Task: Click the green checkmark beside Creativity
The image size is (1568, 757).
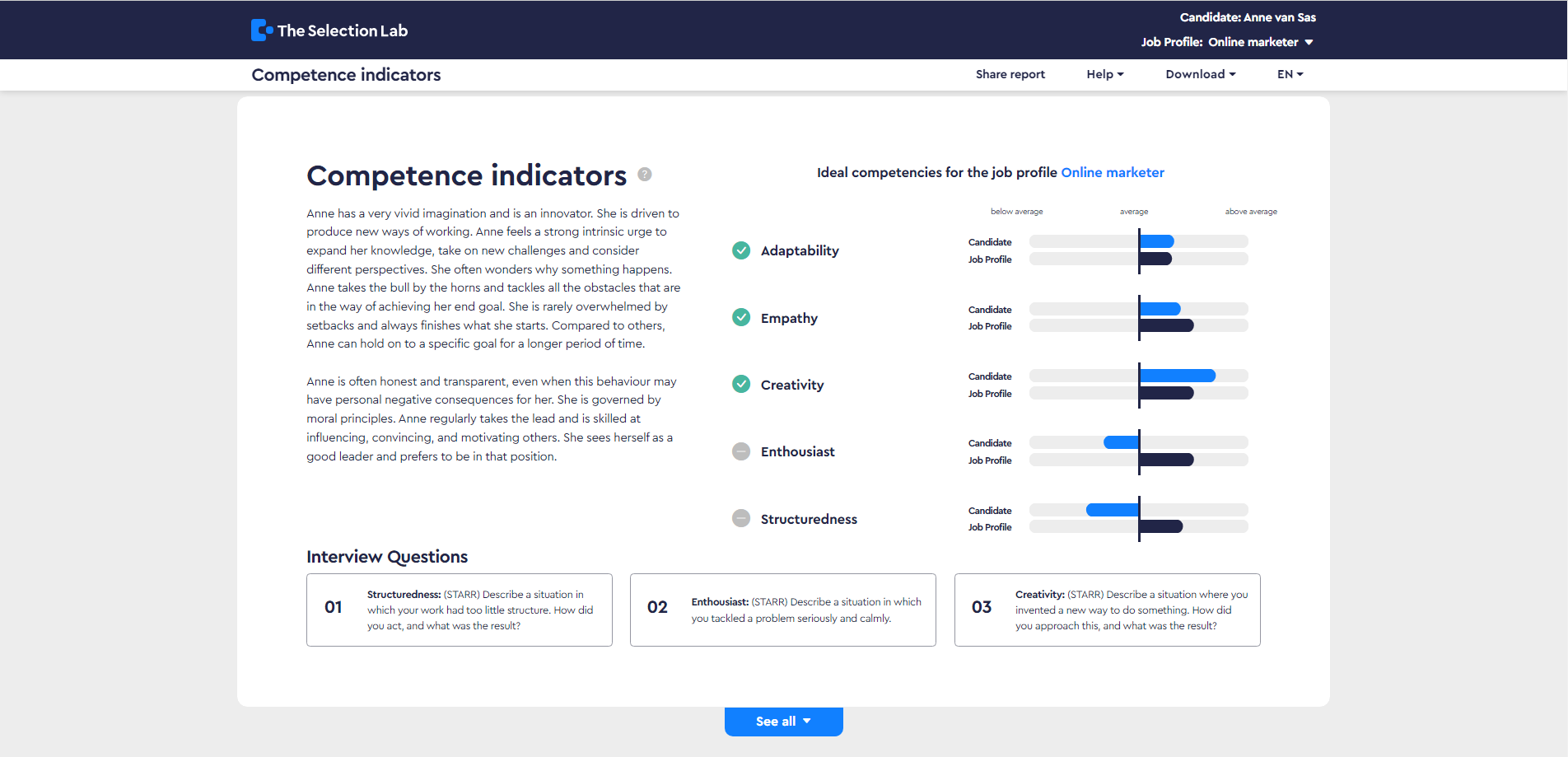Action: 741,384
